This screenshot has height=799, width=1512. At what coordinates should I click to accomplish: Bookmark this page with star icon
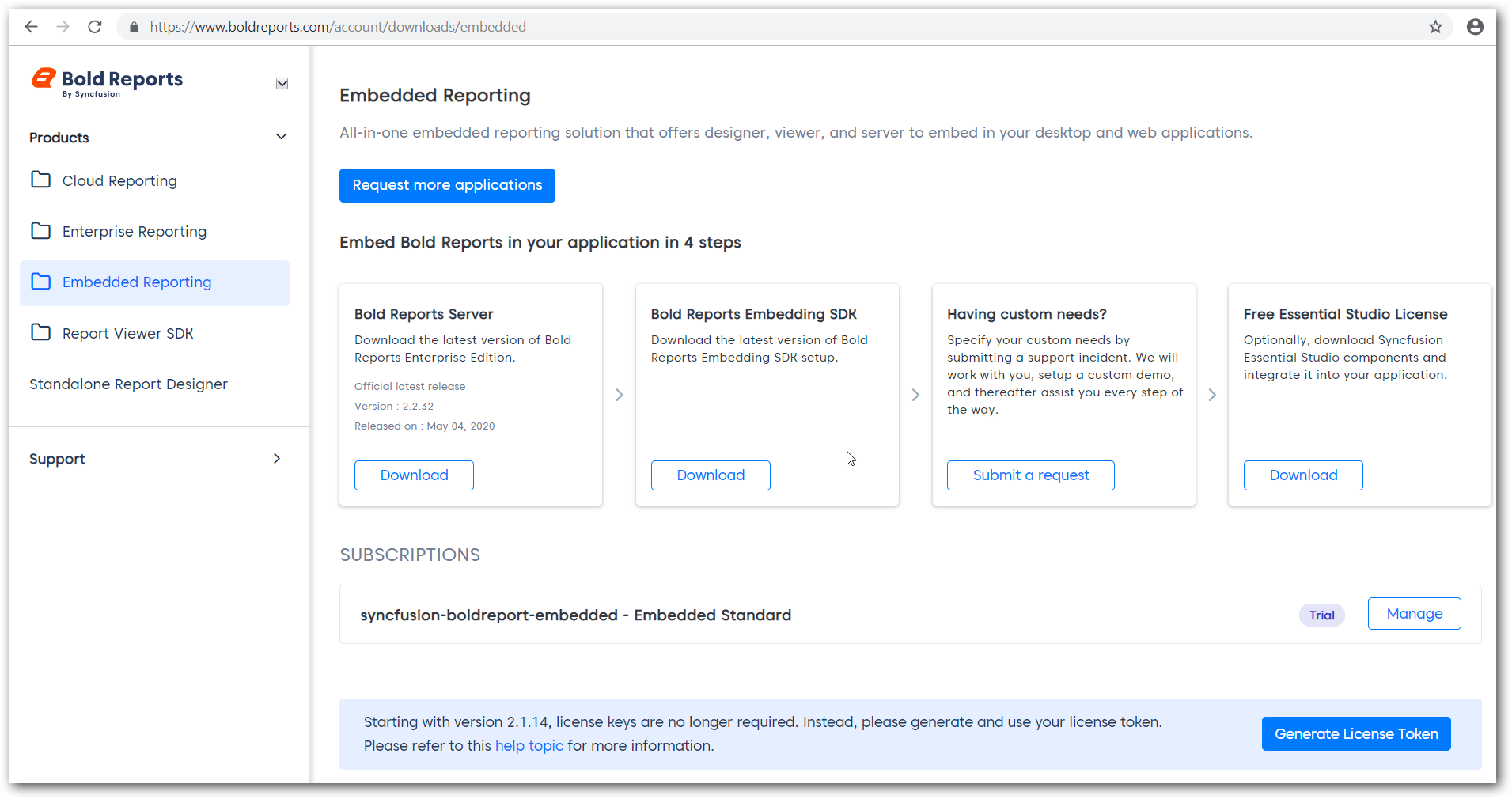tap(1435, 27)
